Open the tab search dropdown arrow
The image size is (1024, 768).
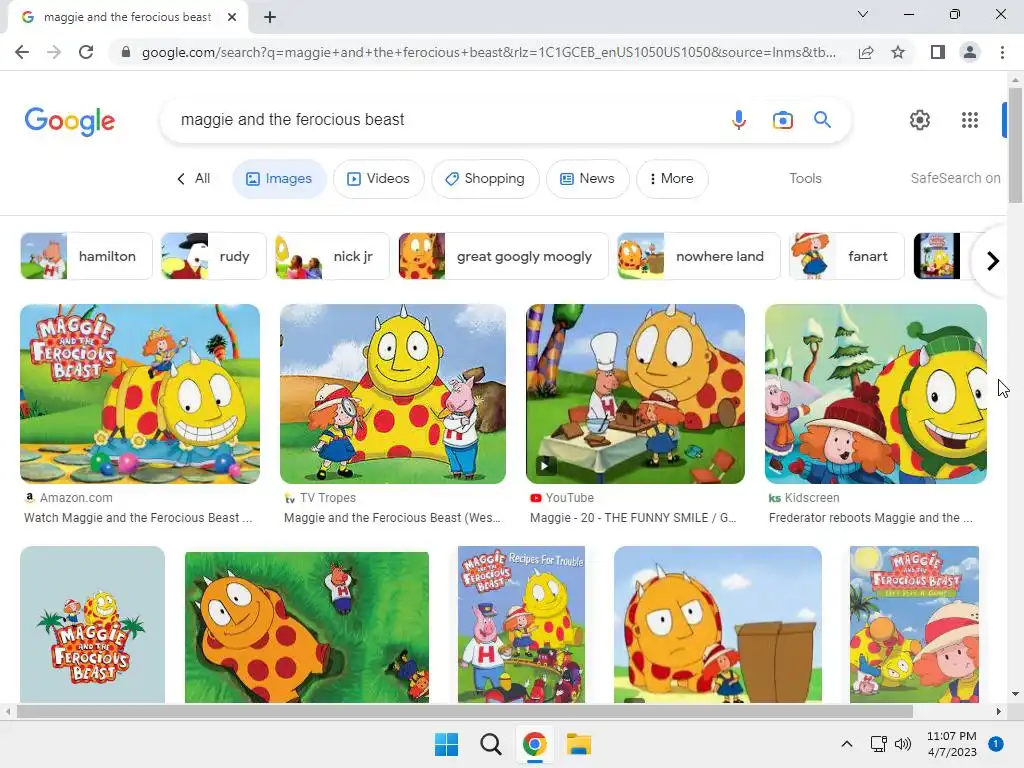tap(863, 14)
